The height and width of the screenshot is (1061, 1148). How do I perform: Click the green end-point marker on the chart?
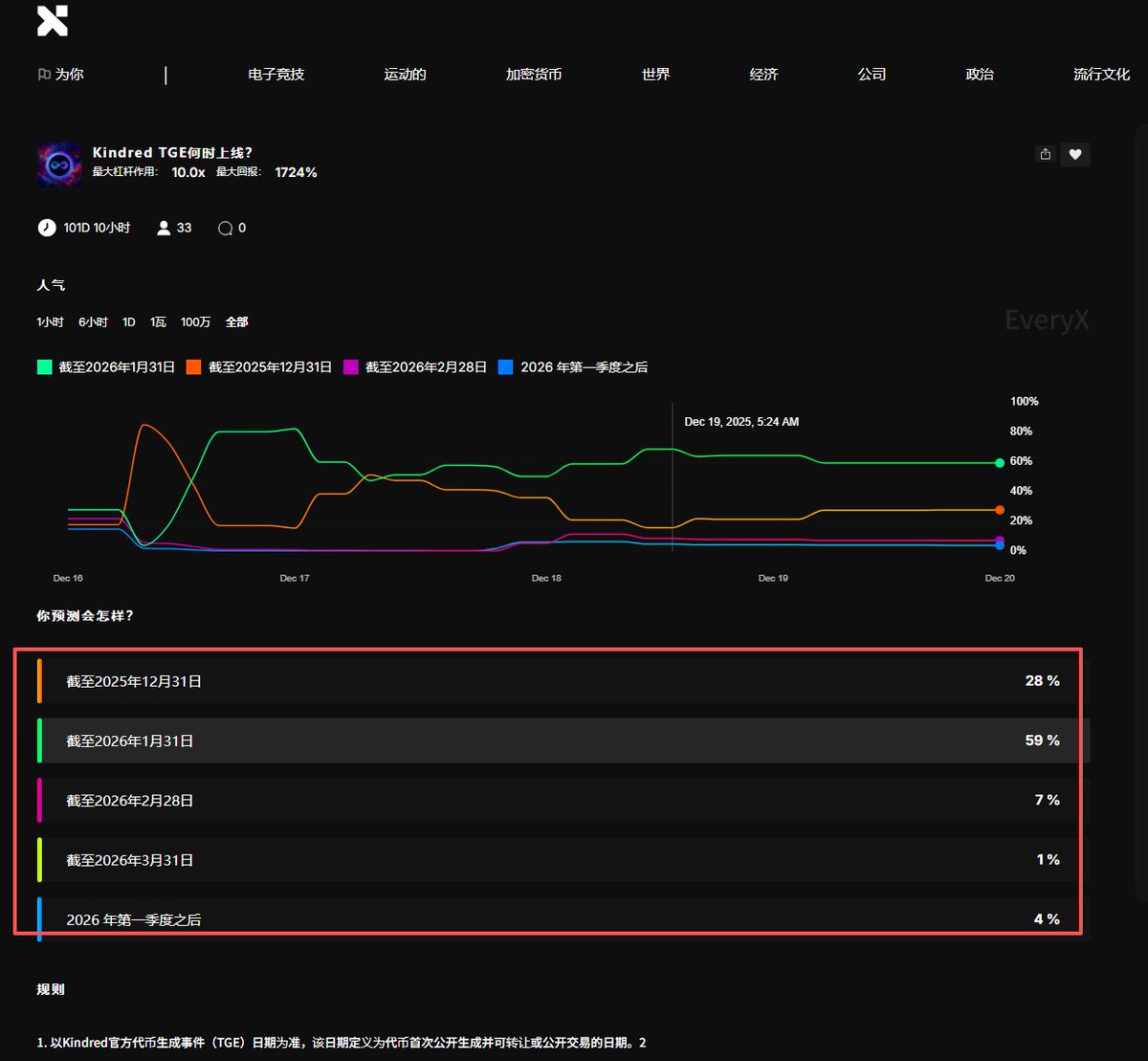click(x=1000, y=463)
